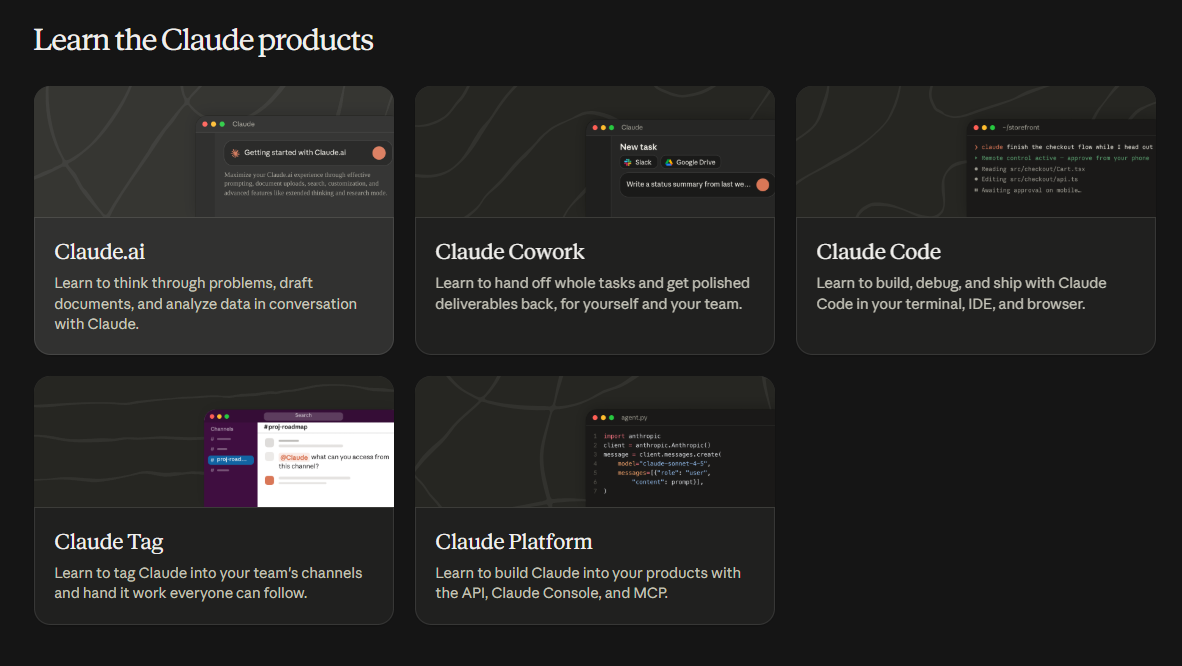The width and height of the screenshot is (1182, 666).
Task: Open the Claude.ai card title
Action: tap(100, 251)
